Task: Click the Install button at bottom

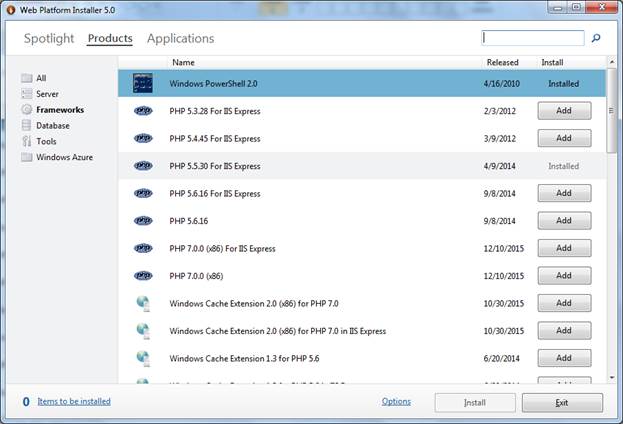Action: tap(475, 403)
